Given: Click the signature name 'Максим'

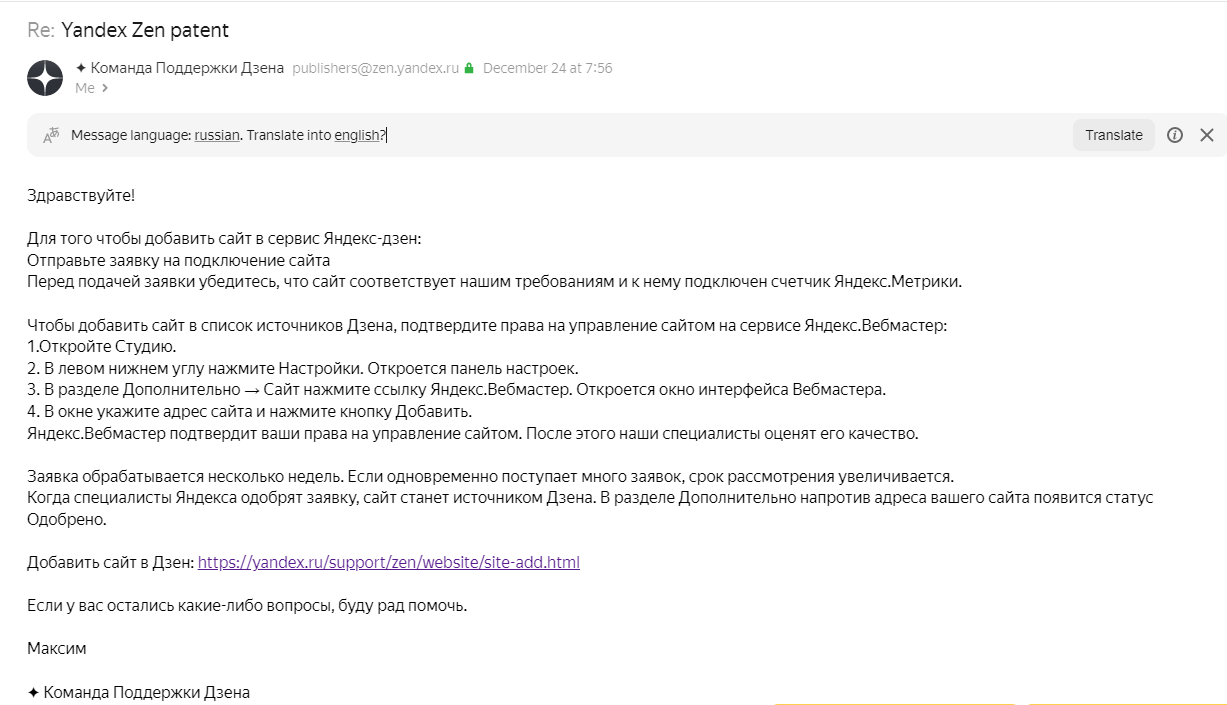Looking at the screenshot, I should [x=57, y=648].
